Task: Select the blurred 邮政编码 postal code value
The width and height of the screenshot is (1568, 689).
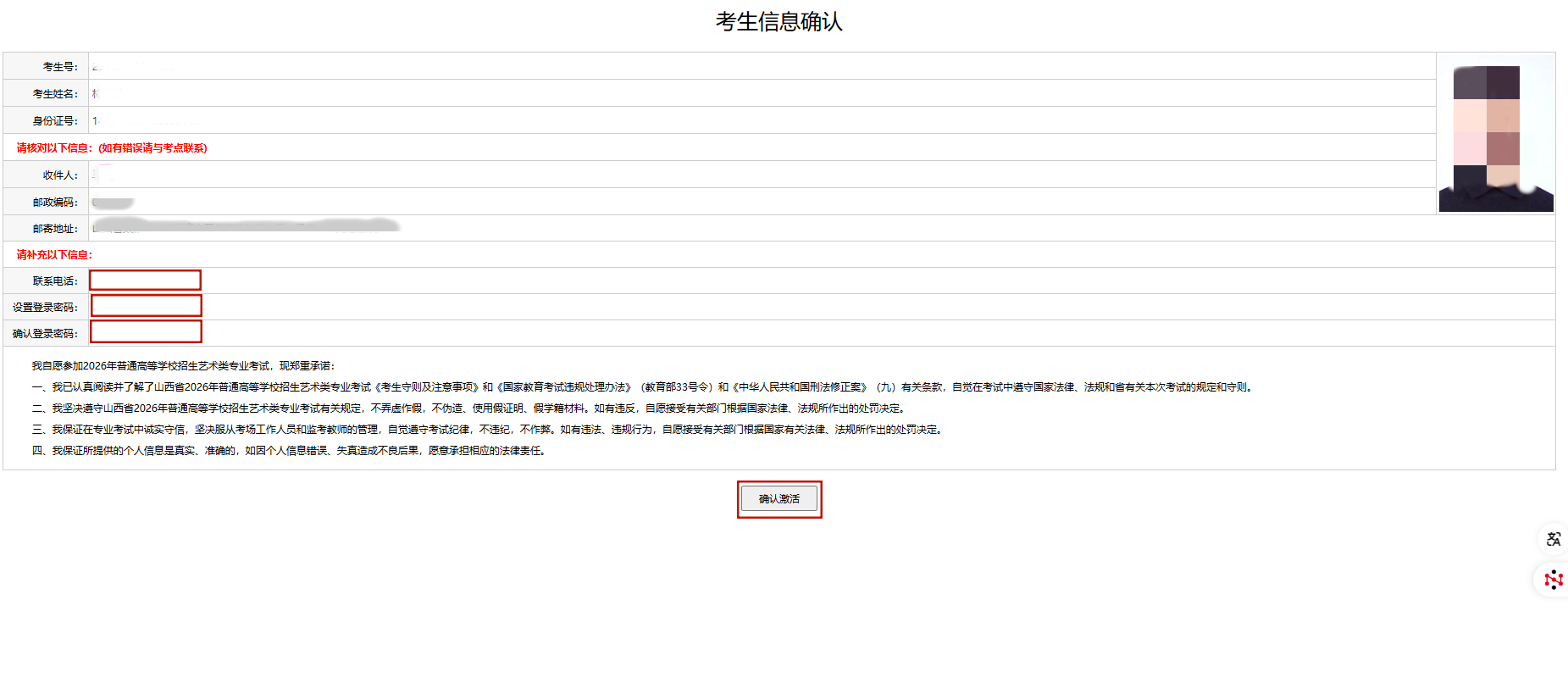Action: click(113, 203)
